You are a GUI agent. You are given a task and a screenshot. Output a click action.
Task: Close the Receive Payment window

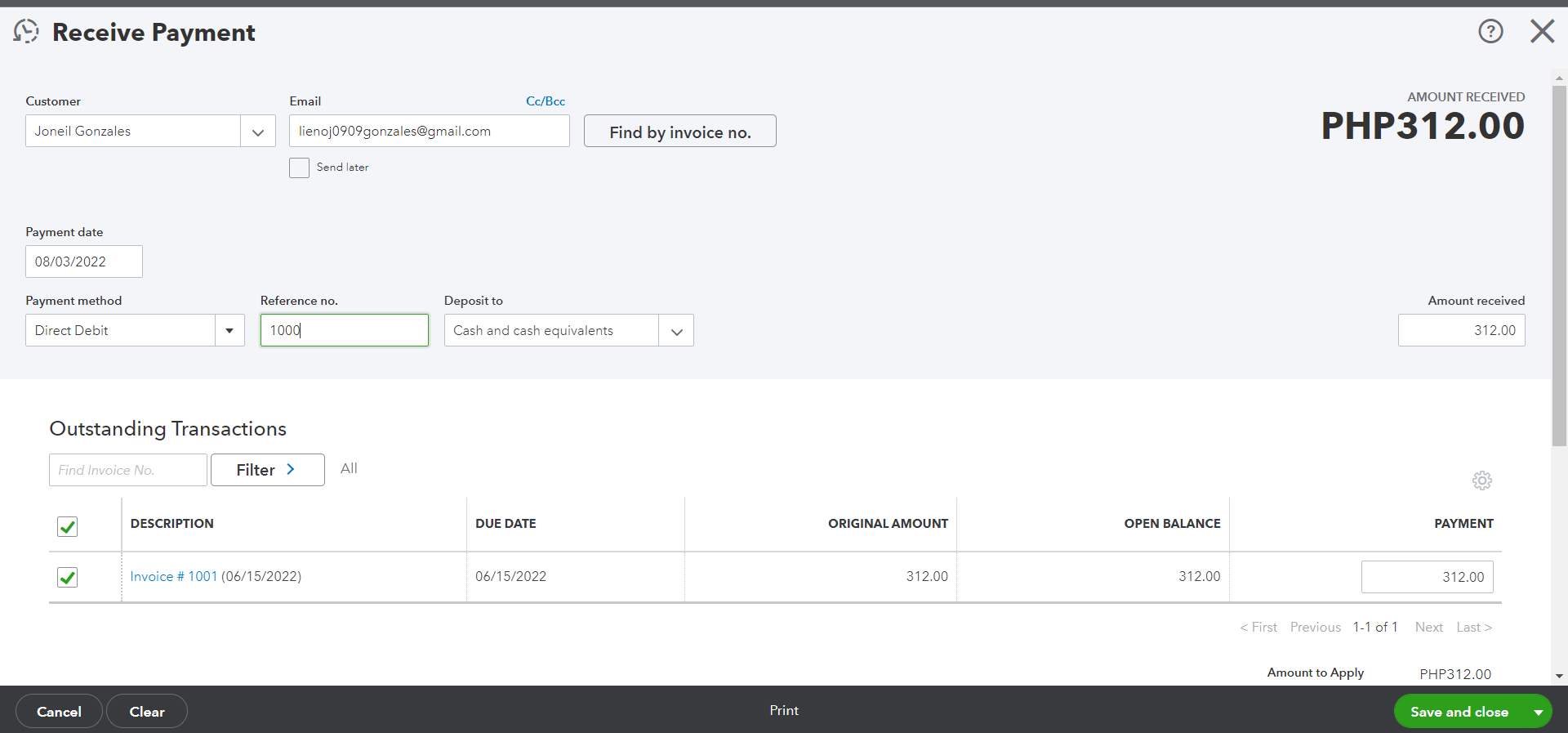click(x=1542, y=32)
